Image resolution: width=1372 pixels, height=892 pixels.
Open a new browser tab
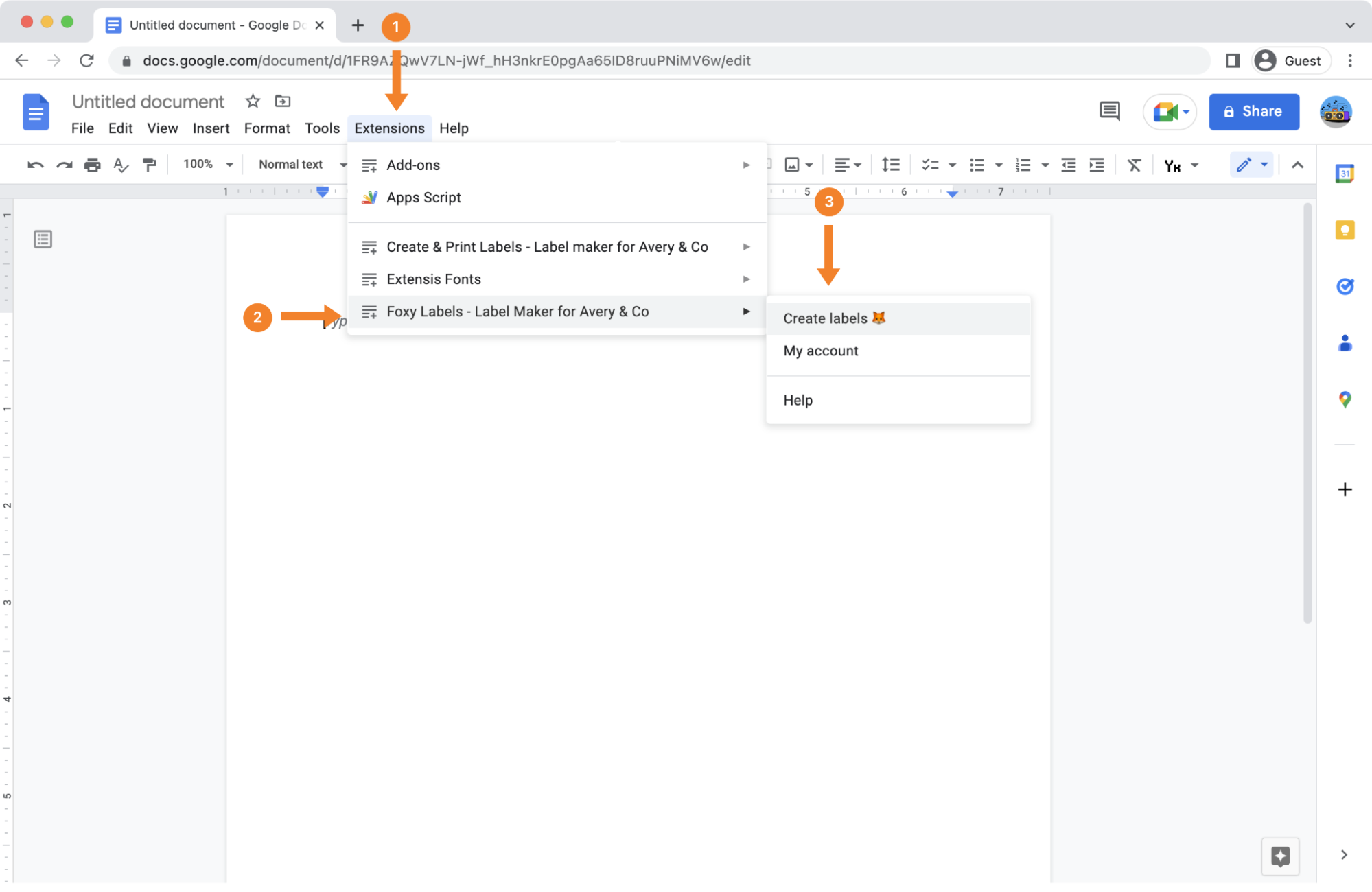point(358,25)
